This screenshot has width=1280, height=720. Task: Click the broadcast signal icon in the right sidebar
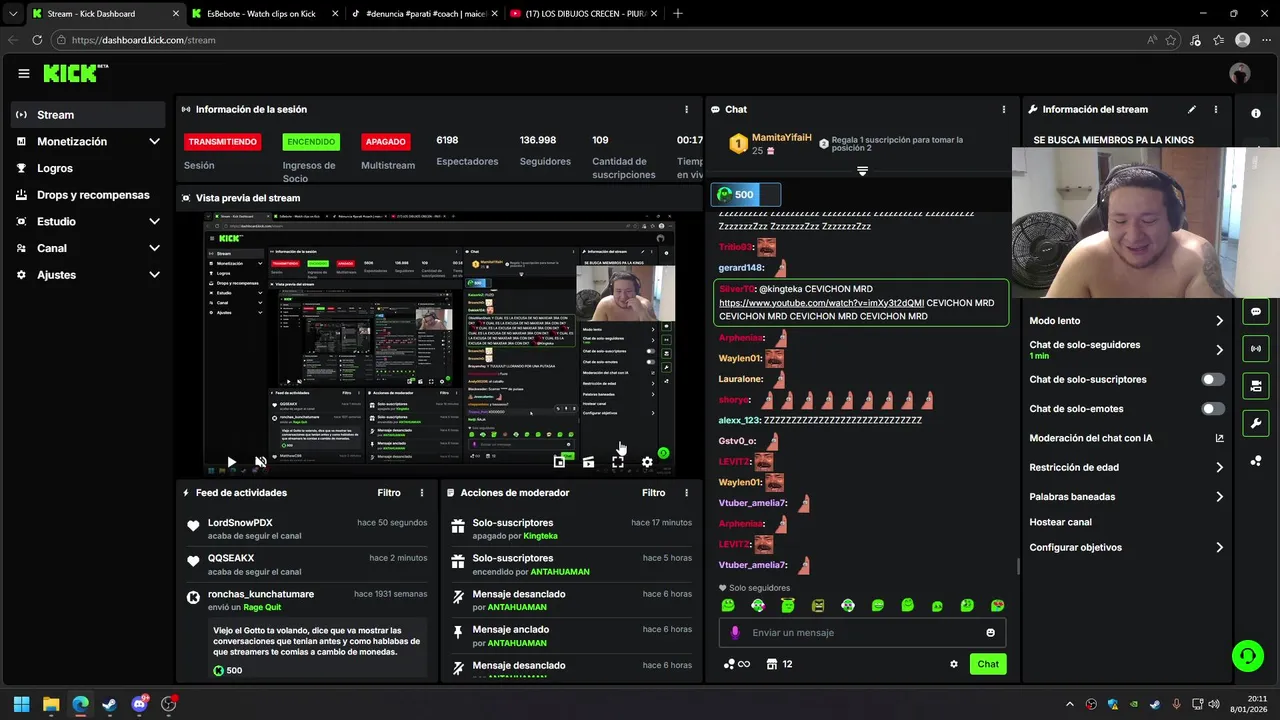(x=1256, y=348)
